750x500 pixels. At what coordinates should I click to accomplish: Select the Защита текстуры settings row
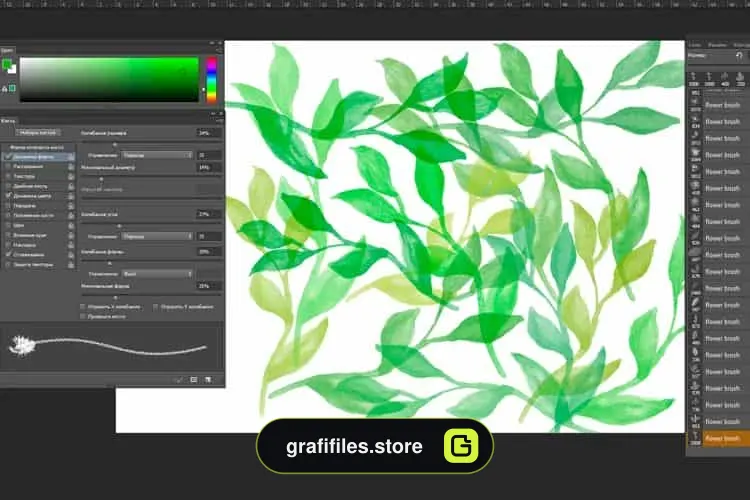coord(37,265)
